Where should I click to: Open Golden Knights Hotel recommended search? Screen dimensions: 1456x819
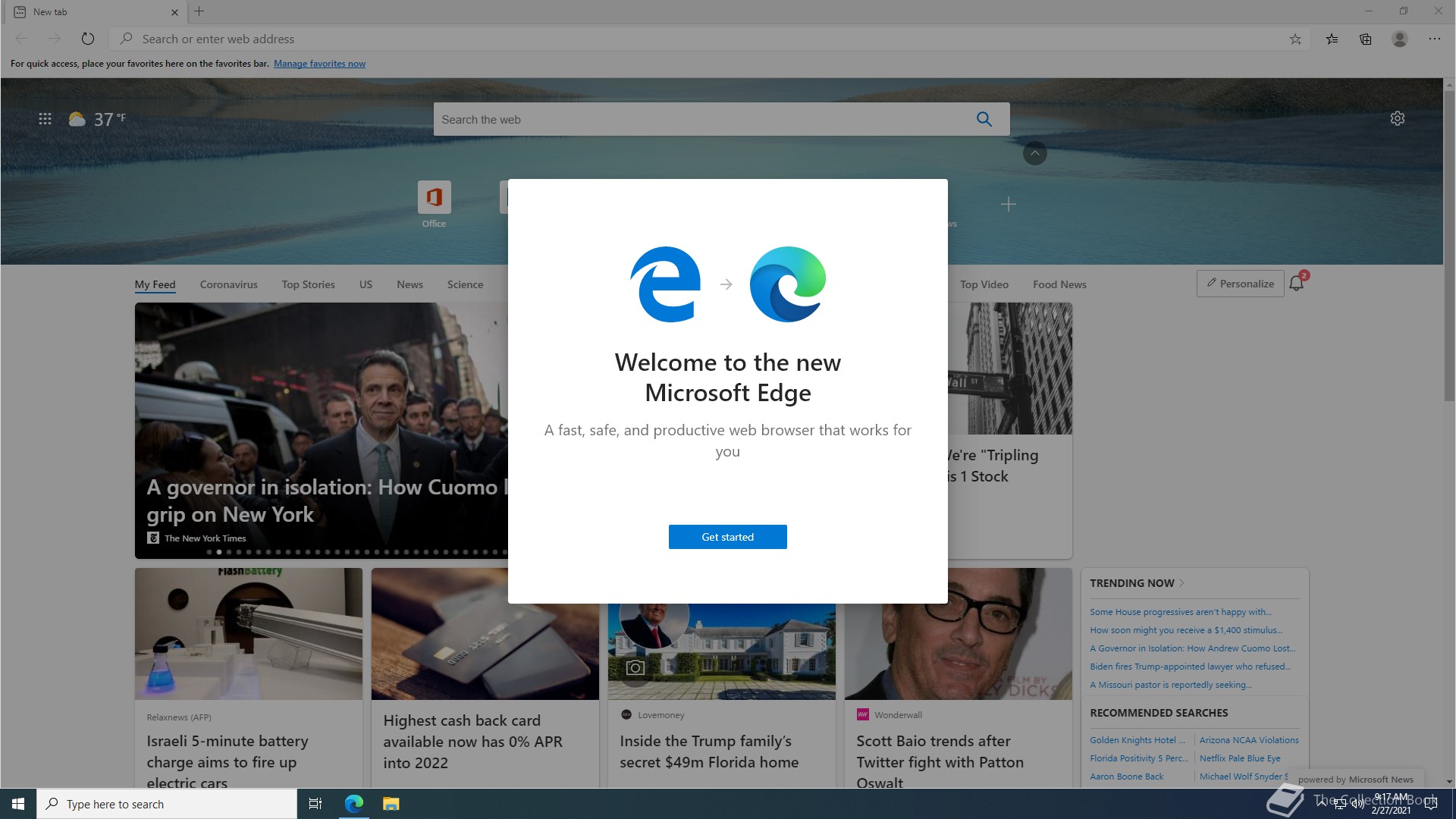(x=1137, y=740)
